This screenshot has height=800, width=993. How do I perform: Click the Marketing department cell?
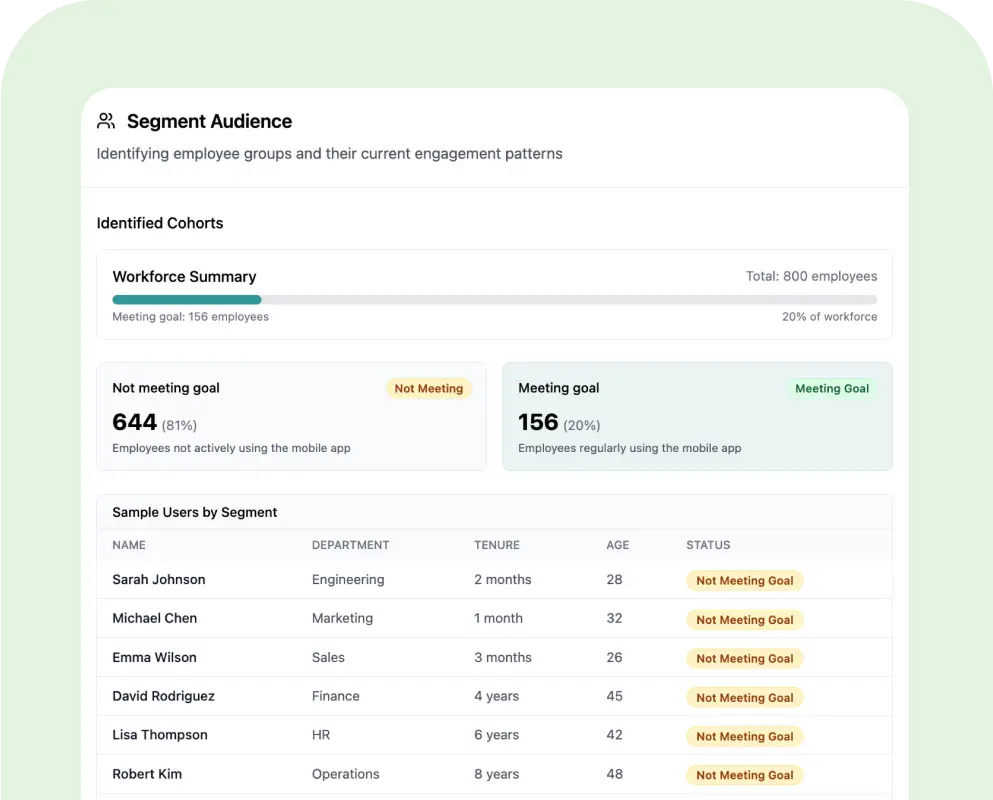(342, 618)
